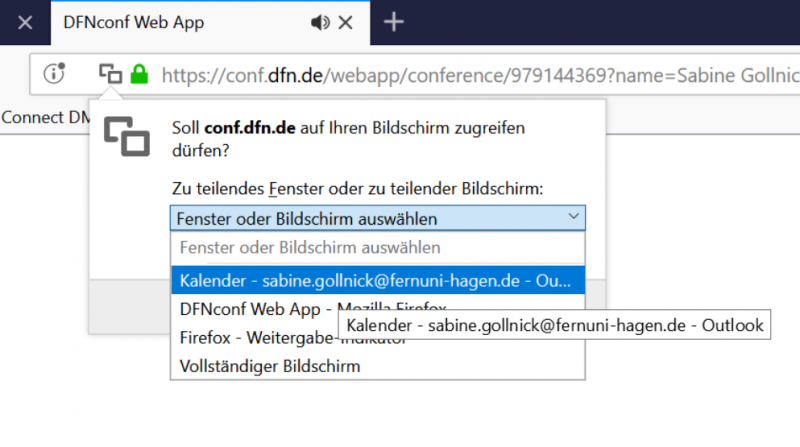Screen dimensions: 800x447
Task: Open a new tab with the plus icon
Action: click(394, 22)
